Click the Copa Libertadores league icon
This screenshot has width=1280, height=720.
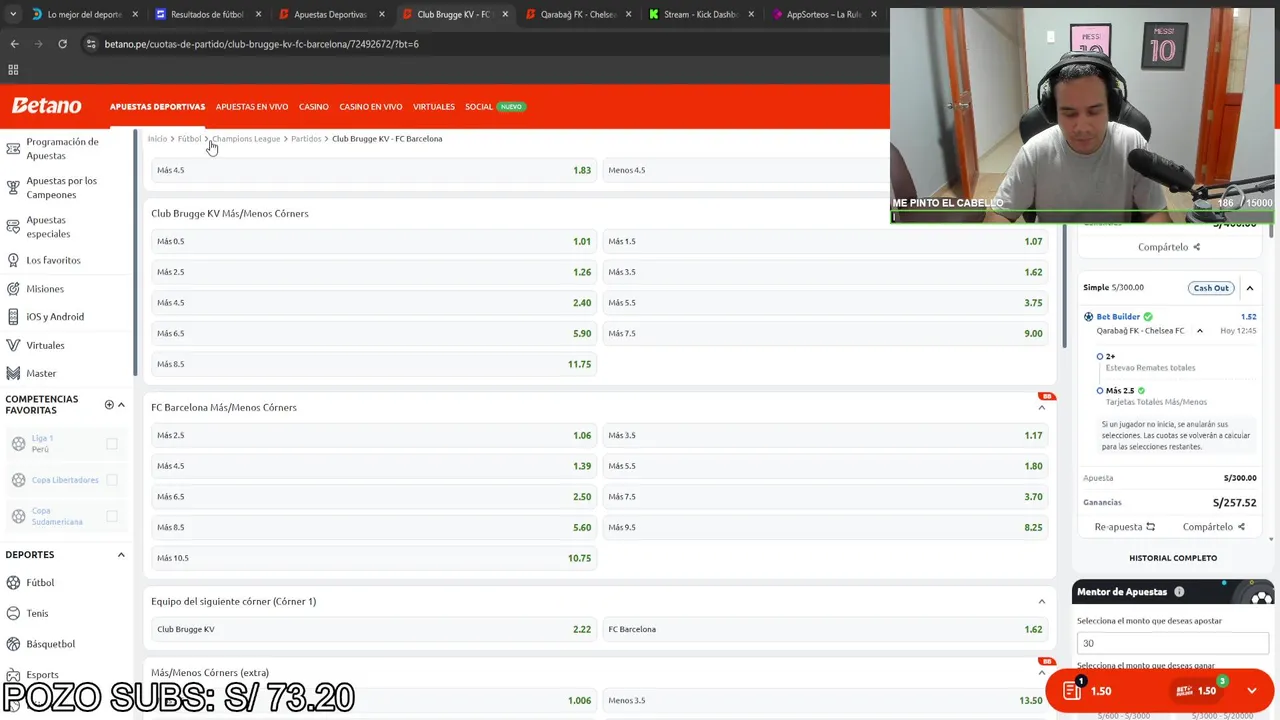click(18, 480)
